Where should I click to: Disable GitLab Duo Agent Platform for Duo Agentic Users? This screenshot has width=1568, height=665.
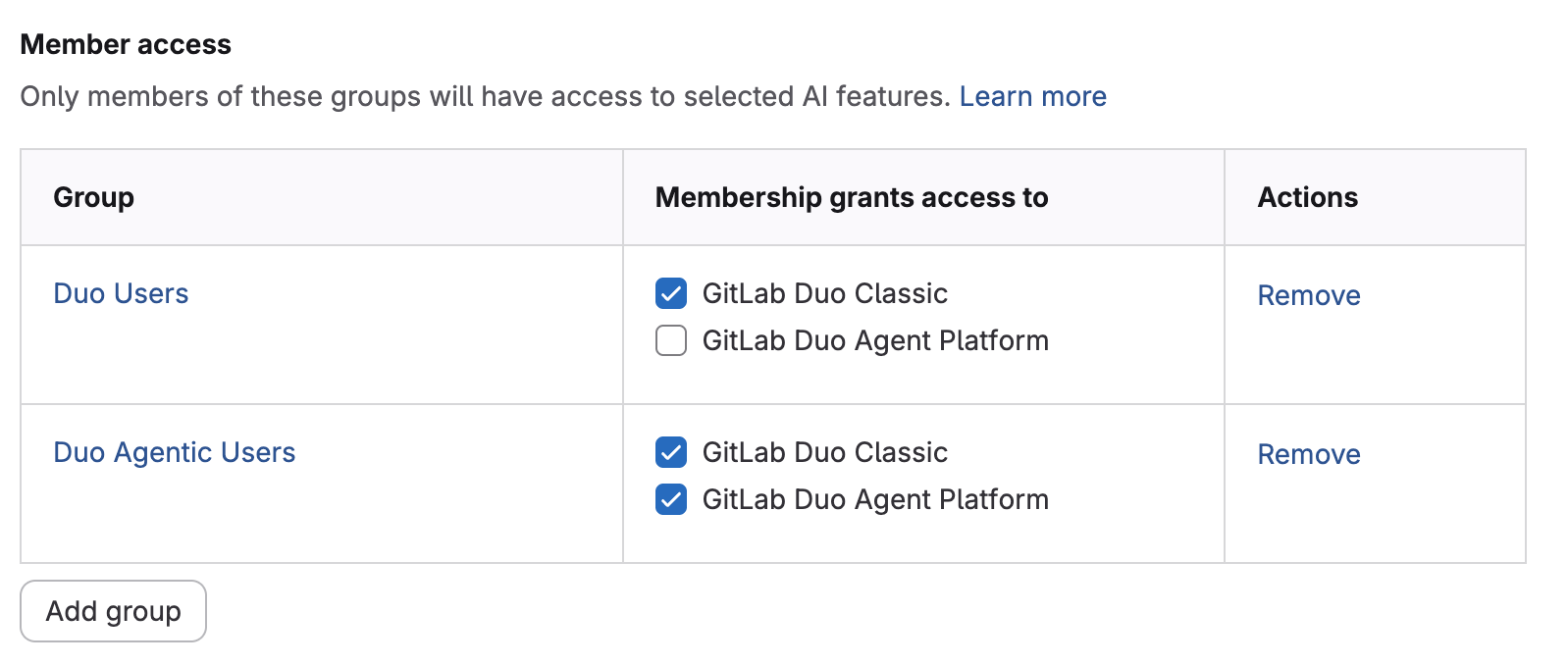[670, 499]
